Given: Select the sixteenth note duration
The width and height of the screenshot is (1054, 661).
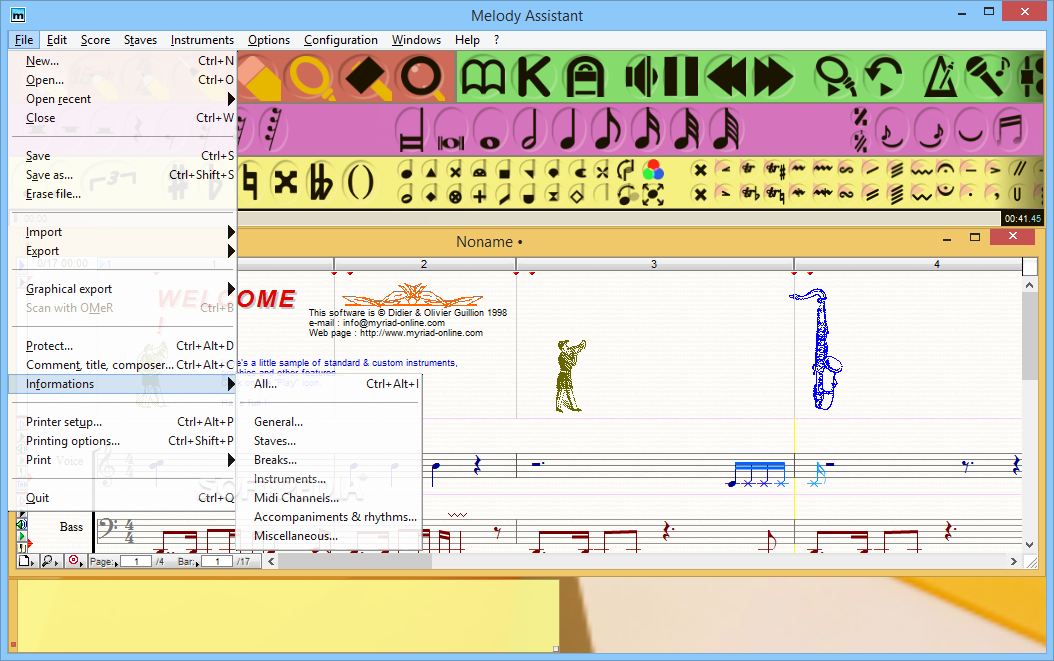Looking at the screenshot, I should pos(647,129).
